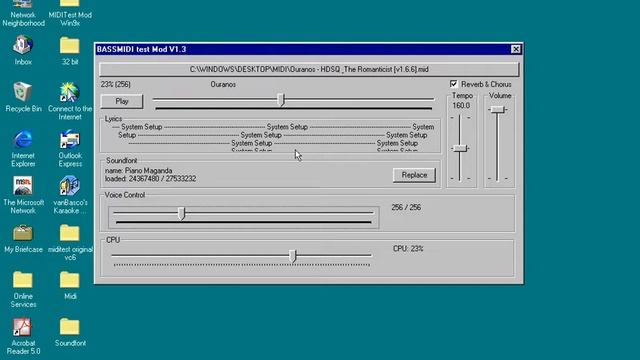
Task: Open the Recycle Bin icon
Action: 23,97
